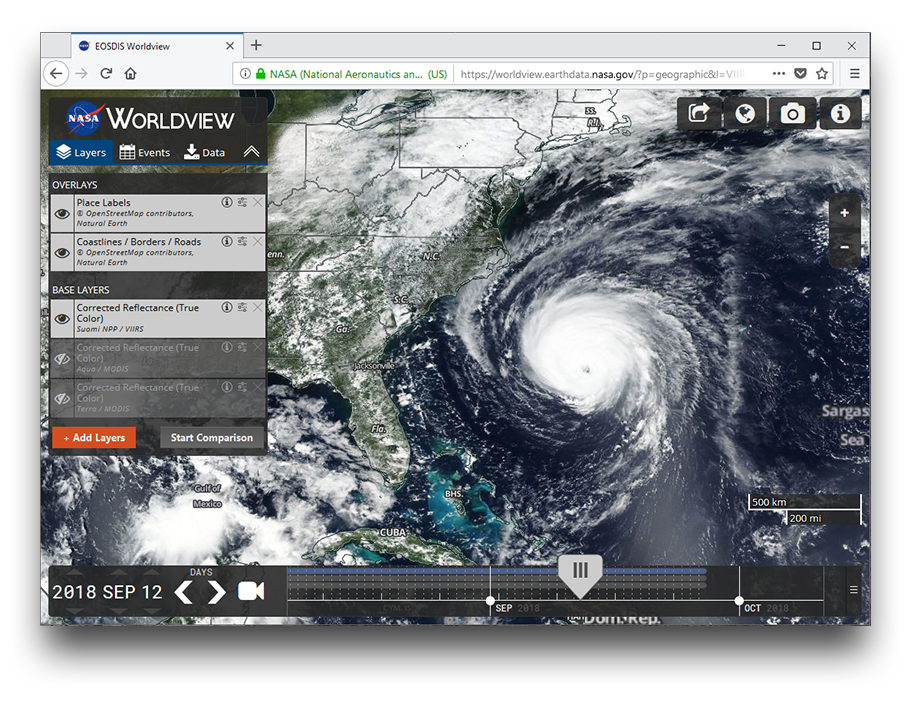Open Terra / MODIS layer options icon

tap(242, 387)
